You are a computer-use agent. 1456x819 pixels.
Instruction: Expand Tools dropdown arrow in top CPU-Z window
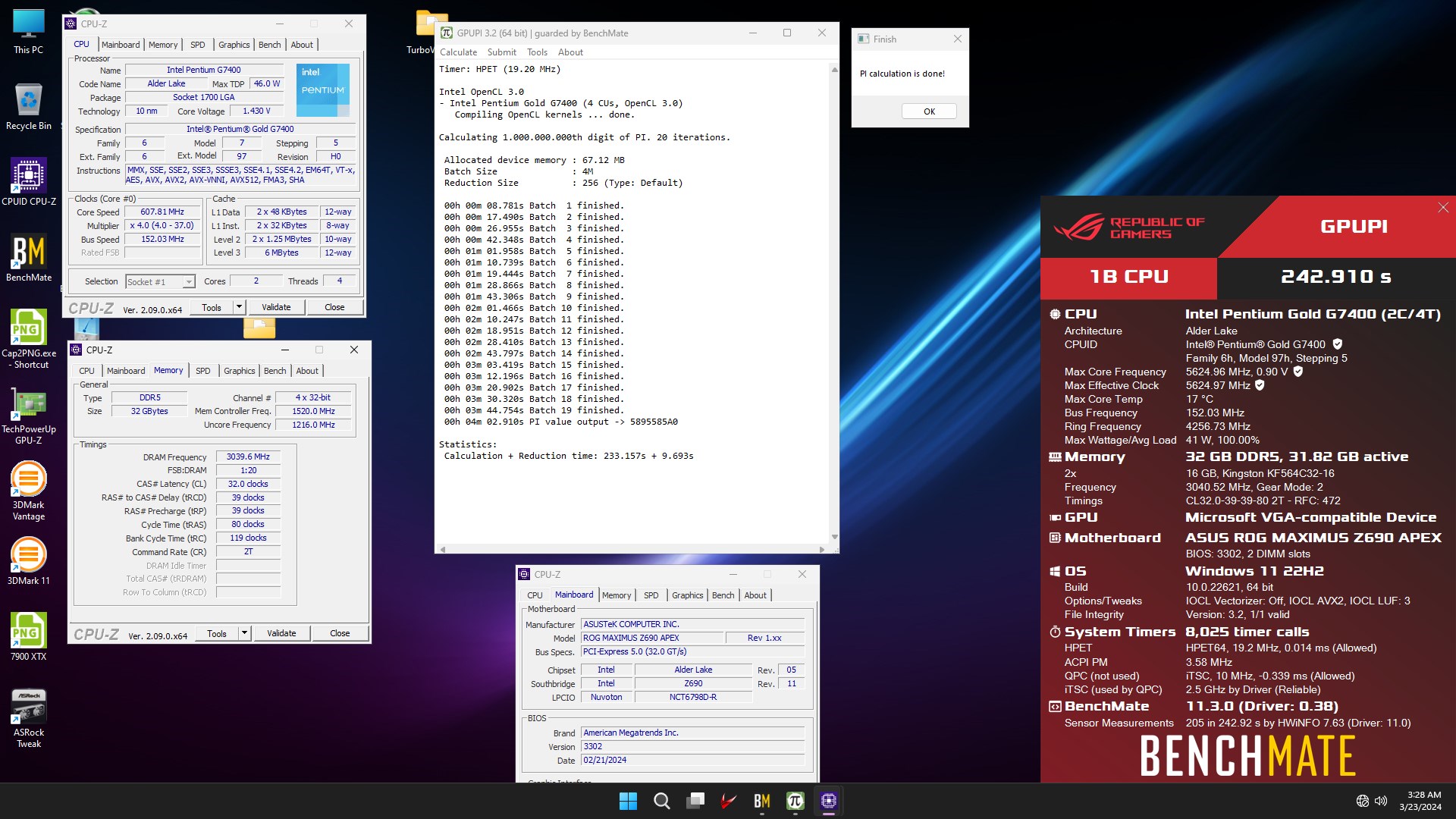239,307
